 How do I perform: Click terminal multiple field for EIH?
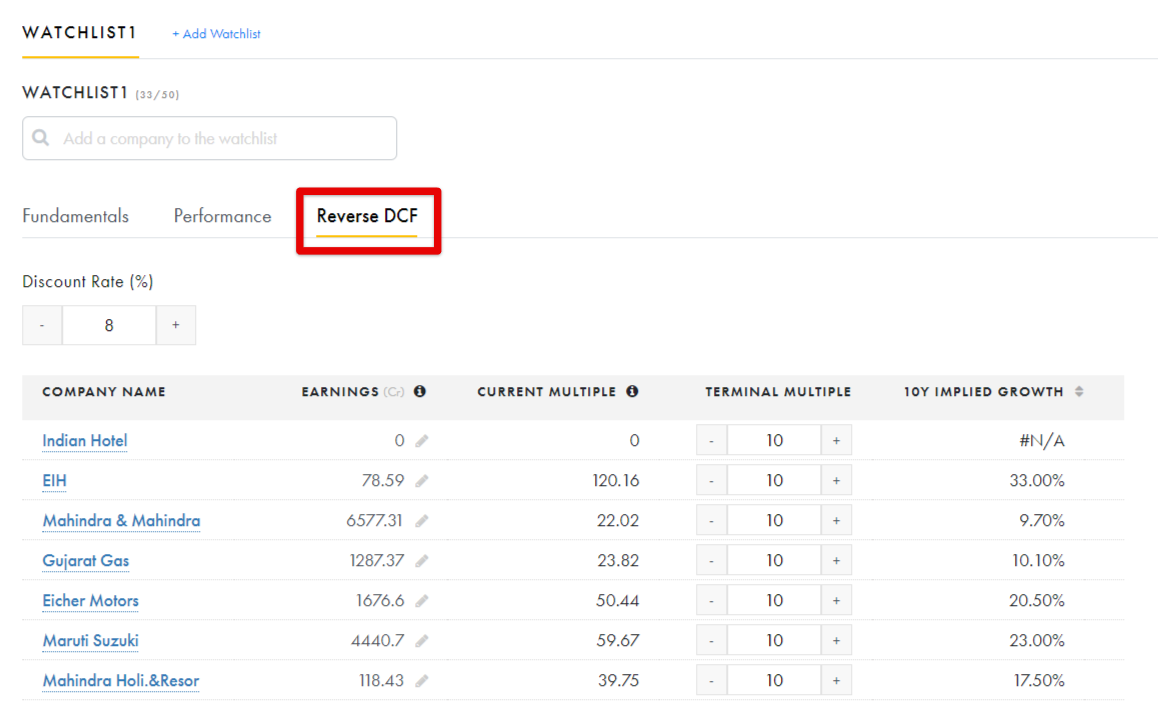(x=774, y=481)
